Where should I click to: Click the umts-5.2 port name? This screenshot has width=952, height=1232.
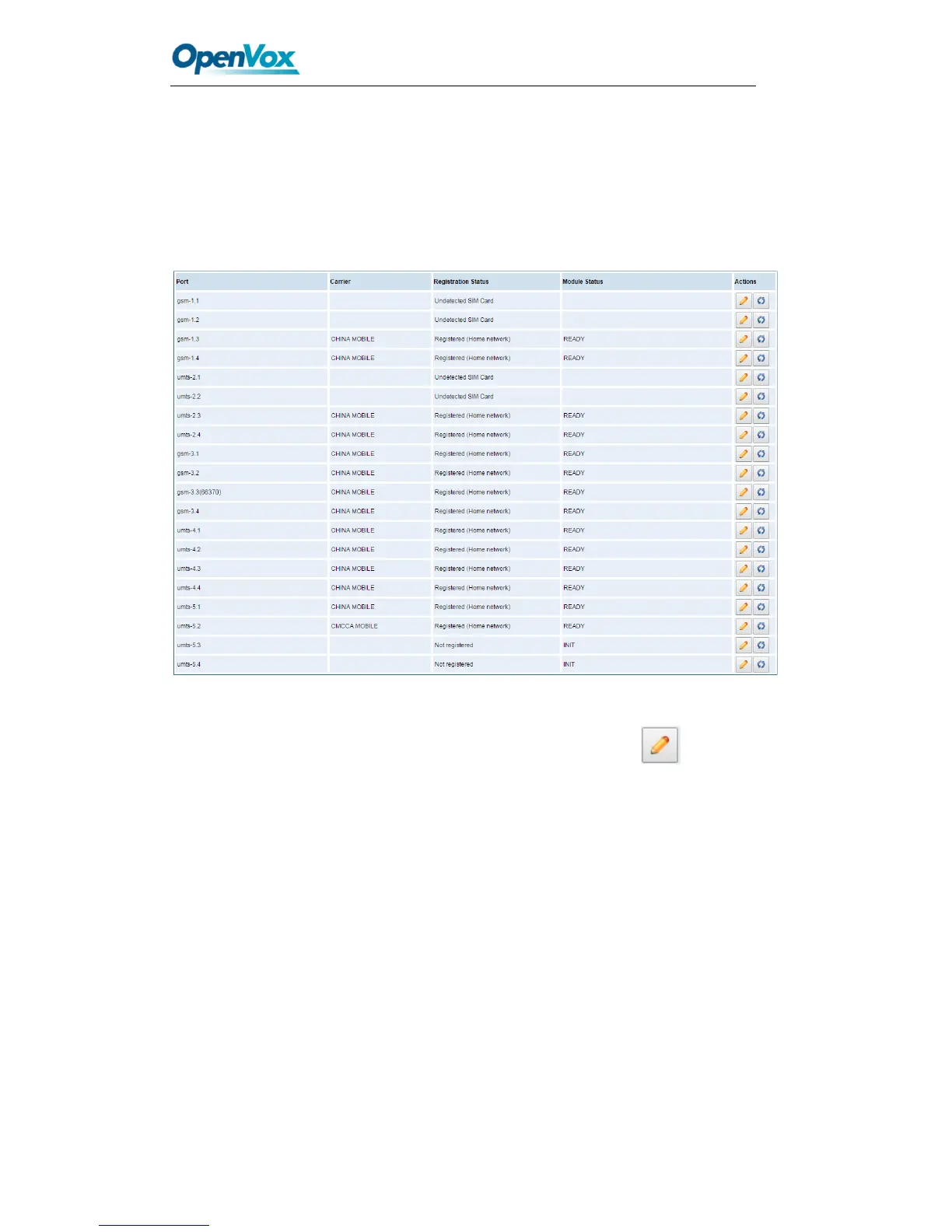(x=189, y=626)
